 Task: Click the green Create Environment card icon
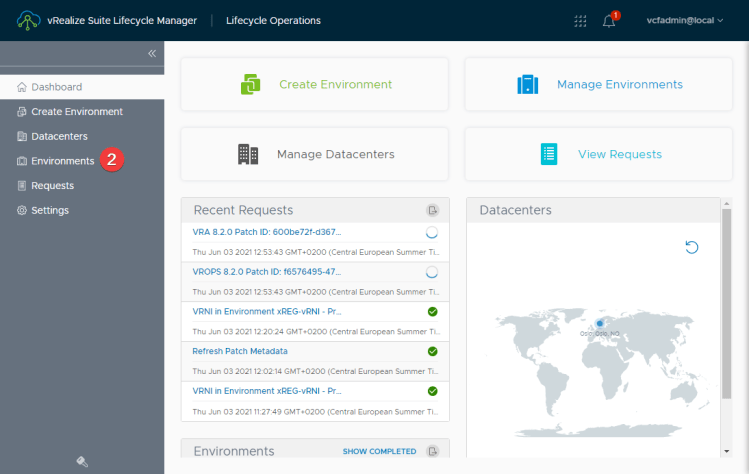click(251, 85)
